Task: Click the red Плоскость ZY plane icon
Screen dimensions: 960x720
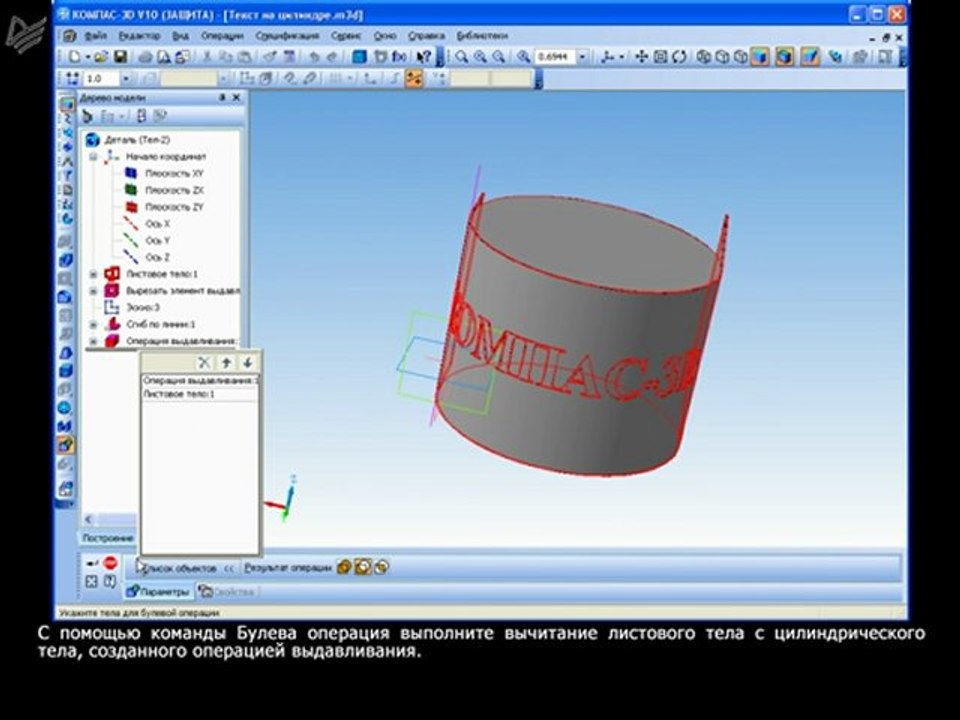Action: point(131,207)
